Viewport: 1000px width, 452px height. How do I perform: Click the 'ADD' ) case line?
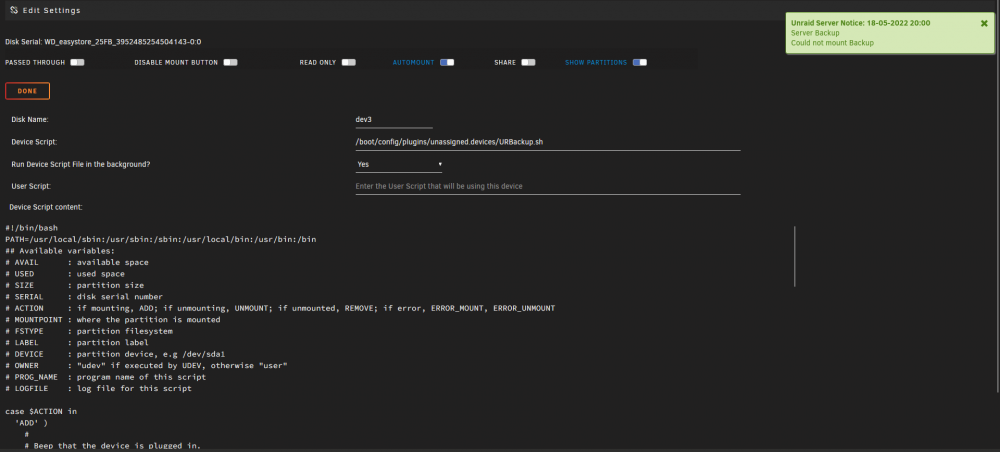31,423
